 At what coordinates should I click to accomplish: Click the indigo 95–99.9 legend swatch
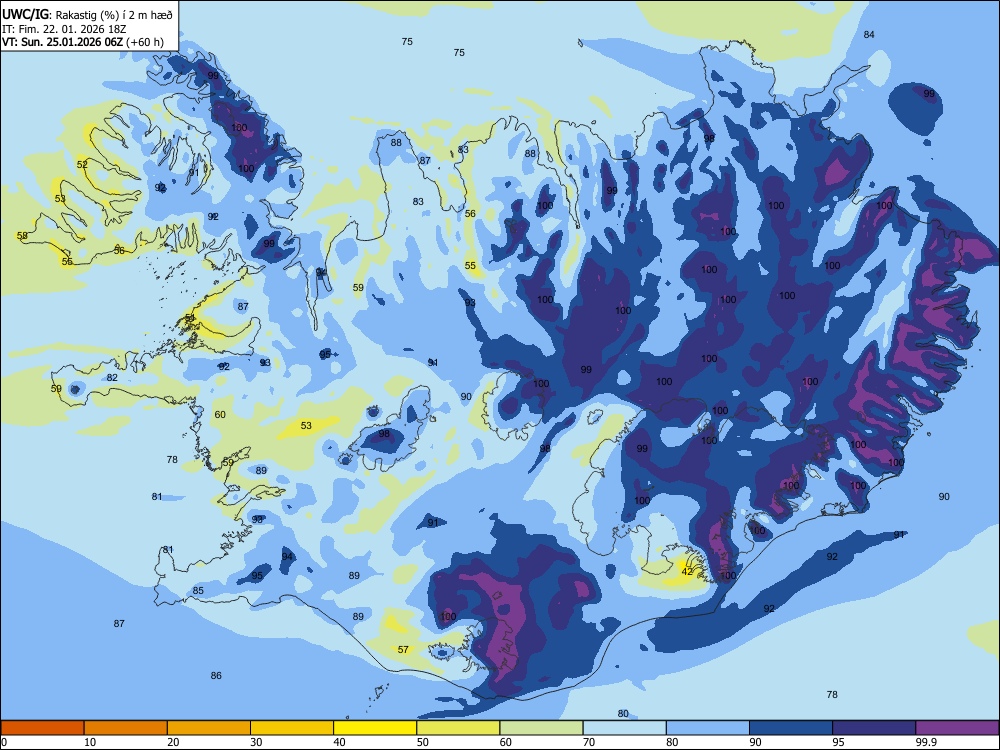pos(874,728)
